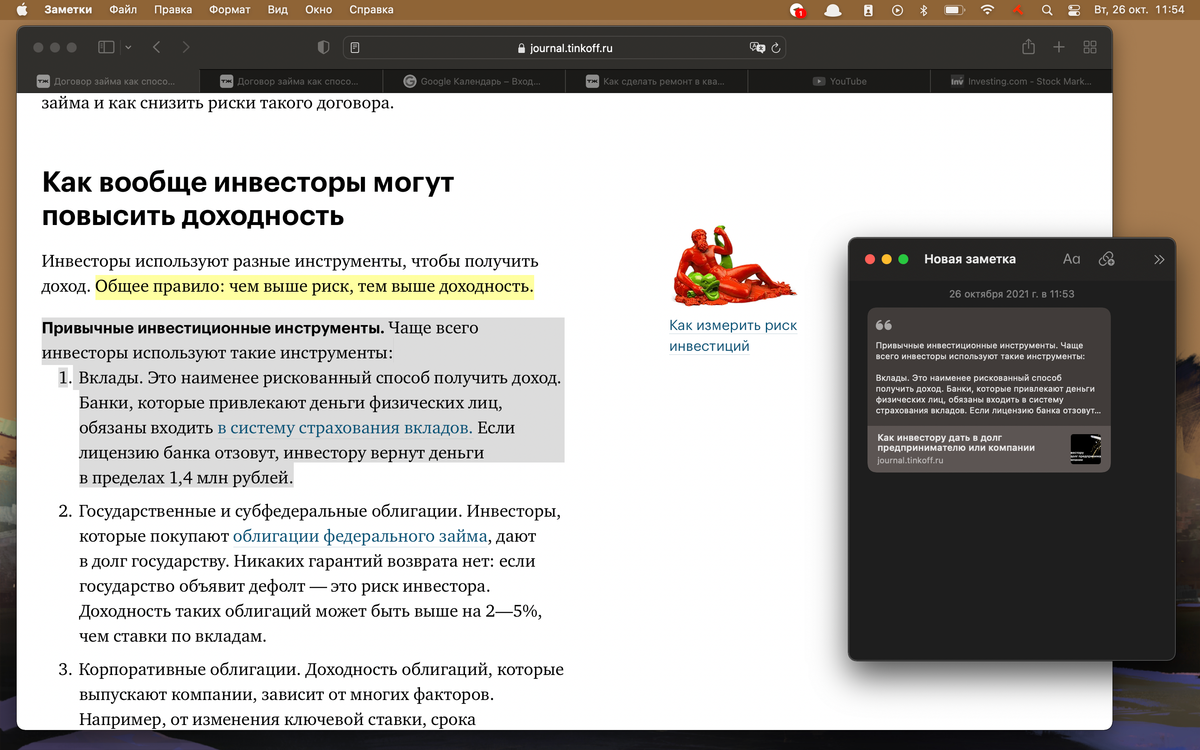Screen dimensions: 1200x750
Task: Open the Заметки app menu
Action: [68, 10]
